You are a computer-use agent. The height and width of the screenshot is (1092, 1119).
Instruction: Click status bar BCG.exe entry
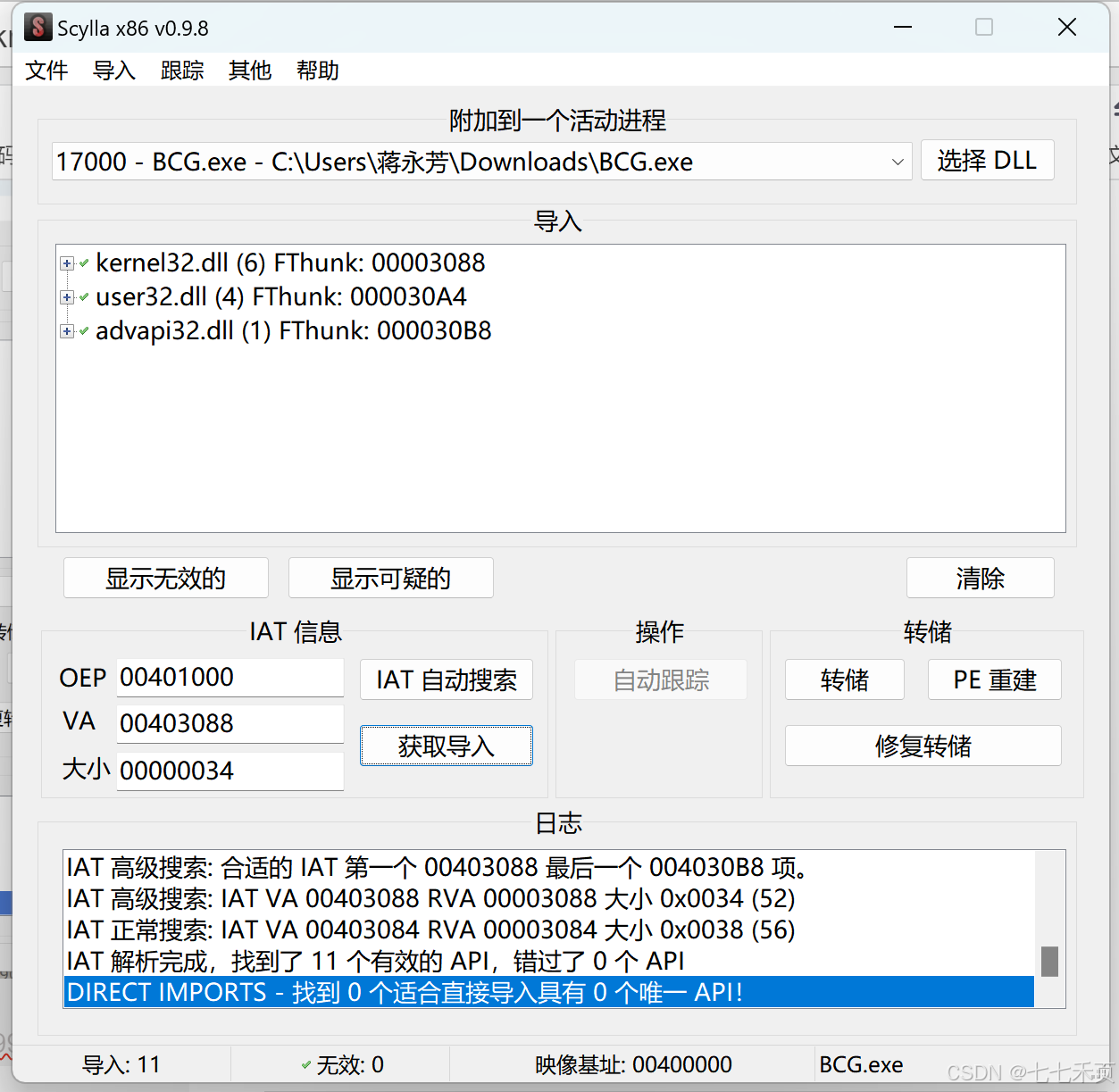tap(861, 1064)
